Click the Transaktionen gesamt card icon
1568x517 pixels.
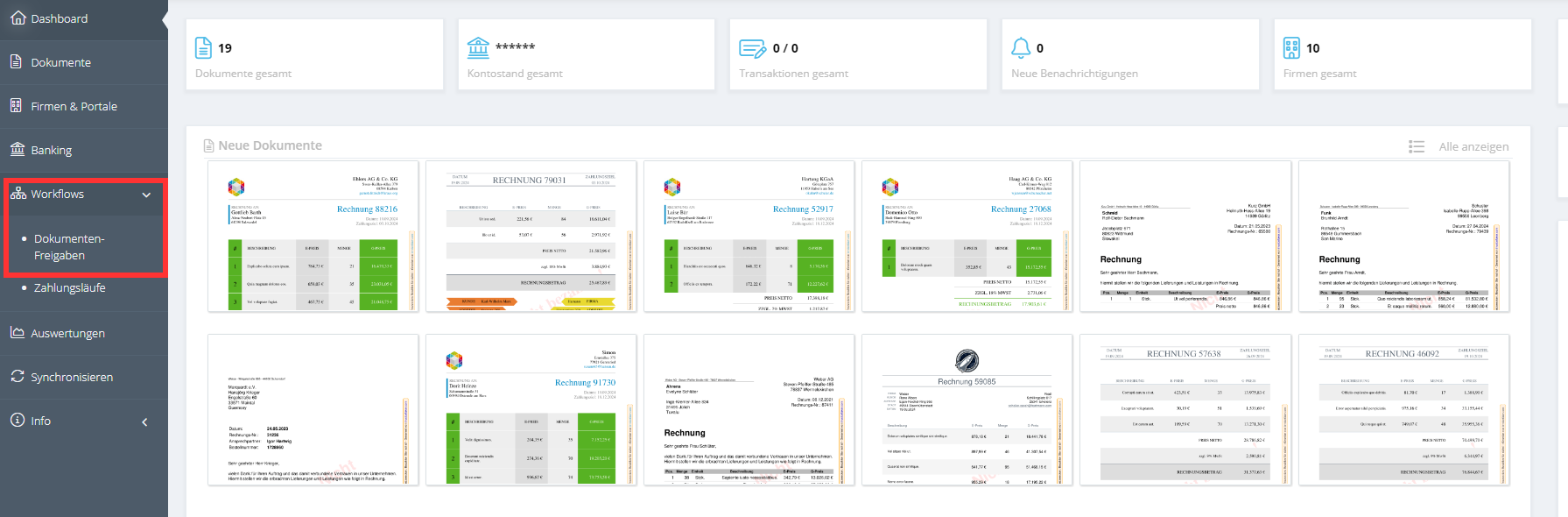coord(752,47)
